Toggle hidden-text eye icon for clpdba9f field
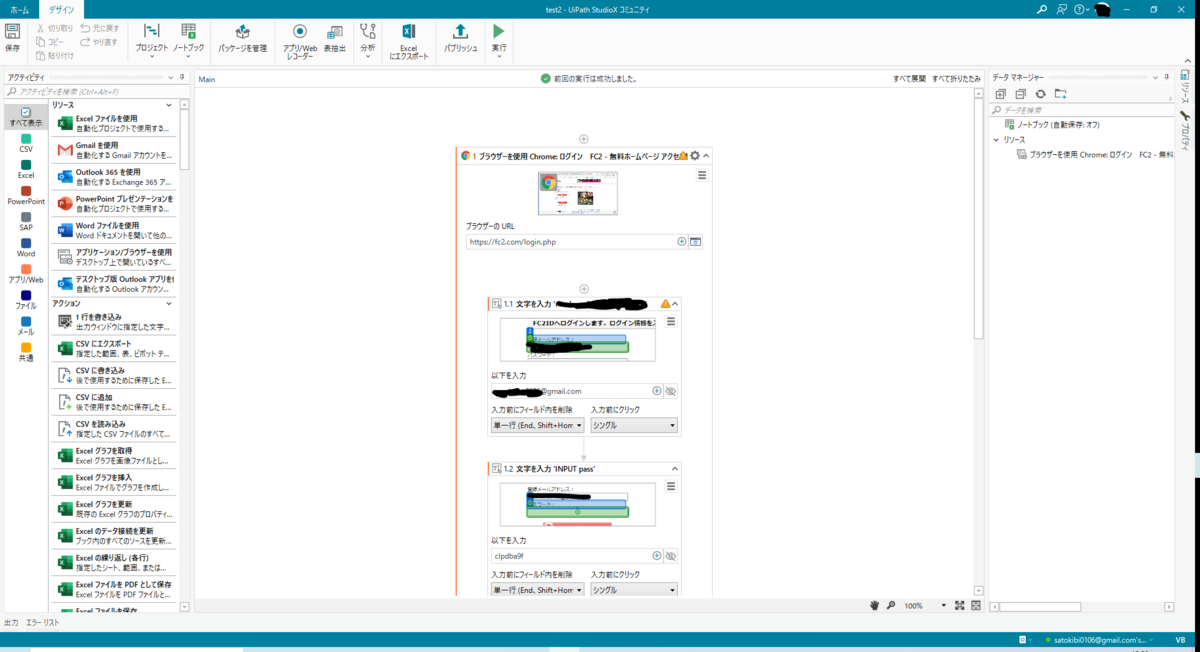Viewport: 1200px width, 652px height. pyautogui.click(x=671, y=556)
